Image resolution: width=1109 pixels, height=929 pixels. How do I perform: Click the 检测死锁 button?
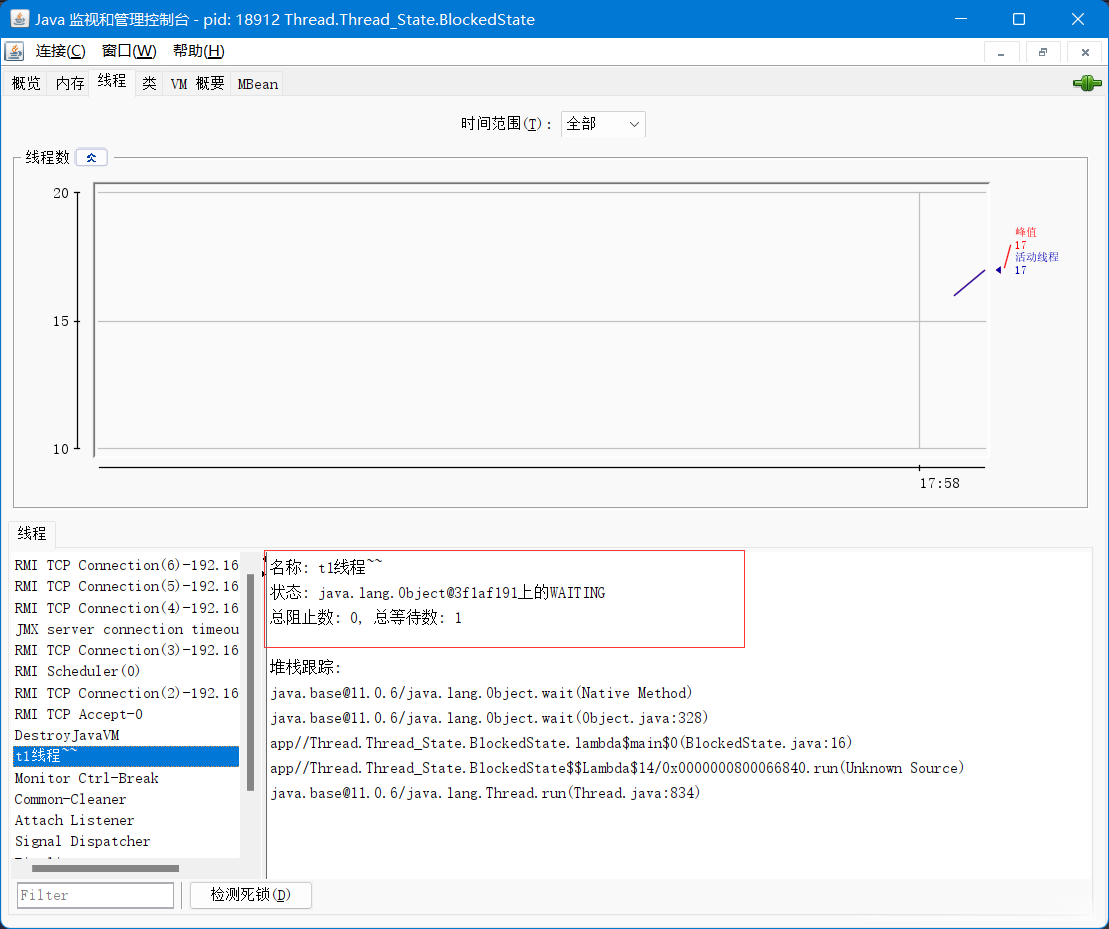tap(250, 895)
